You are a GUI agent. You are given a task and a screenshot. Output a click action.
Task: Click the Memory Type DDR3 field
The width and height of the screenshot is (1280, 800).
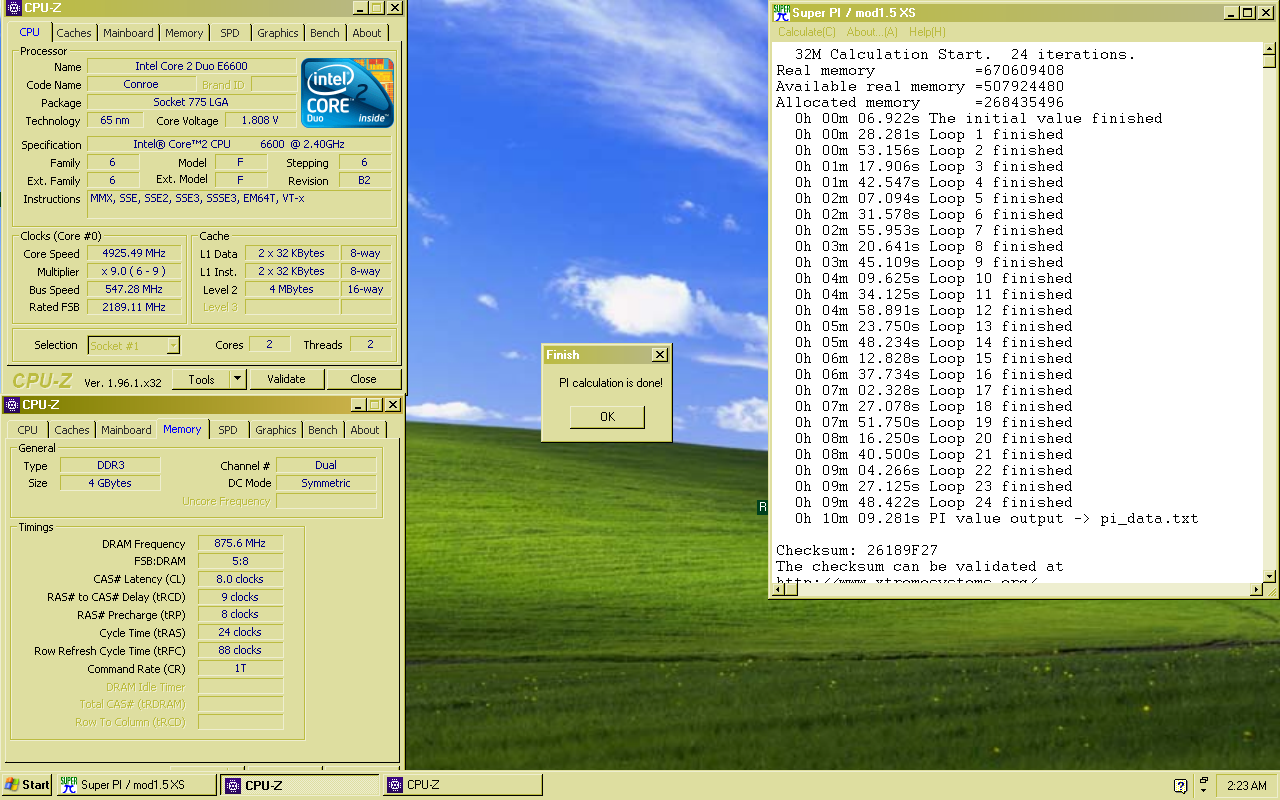pos(110,466)
